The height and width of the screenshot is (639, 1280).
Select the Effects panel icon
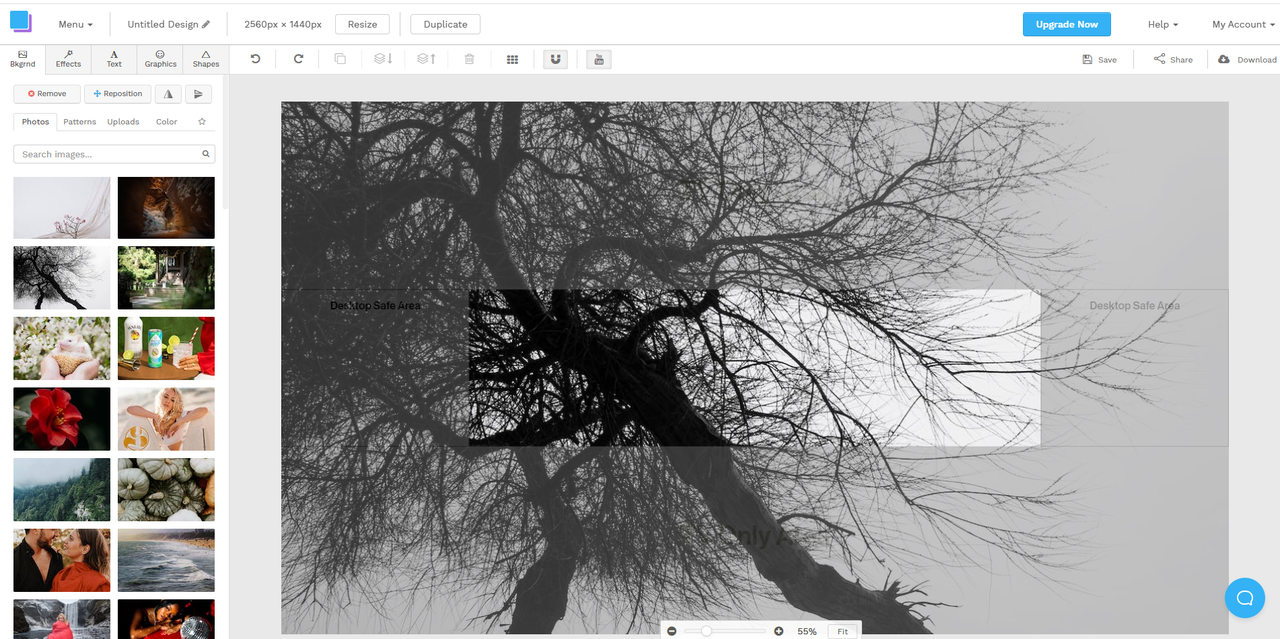pyautogui.click(x=67, y=59)
